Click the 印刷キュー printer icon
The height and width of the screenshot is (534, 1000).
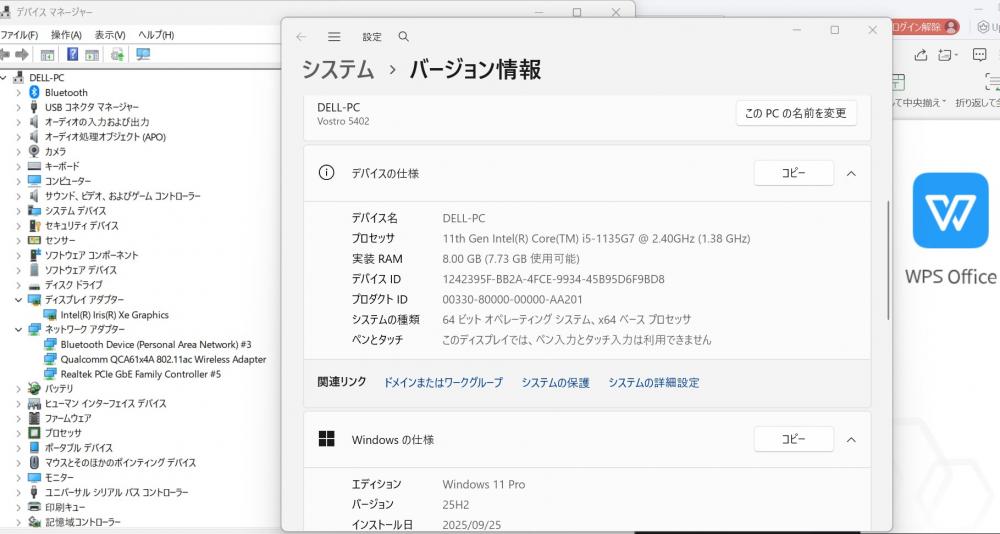click(34, 507)
